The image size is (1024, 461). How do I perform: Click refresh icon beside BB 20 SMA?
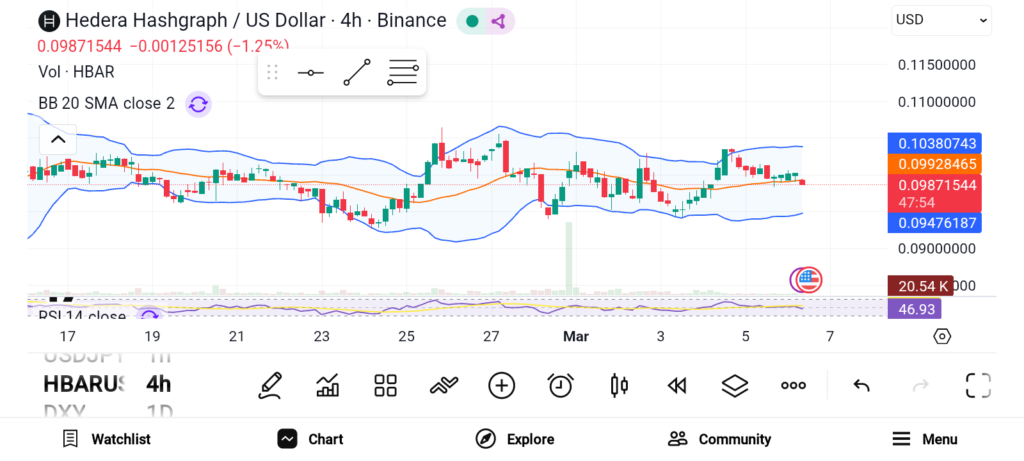coord(198,104)
